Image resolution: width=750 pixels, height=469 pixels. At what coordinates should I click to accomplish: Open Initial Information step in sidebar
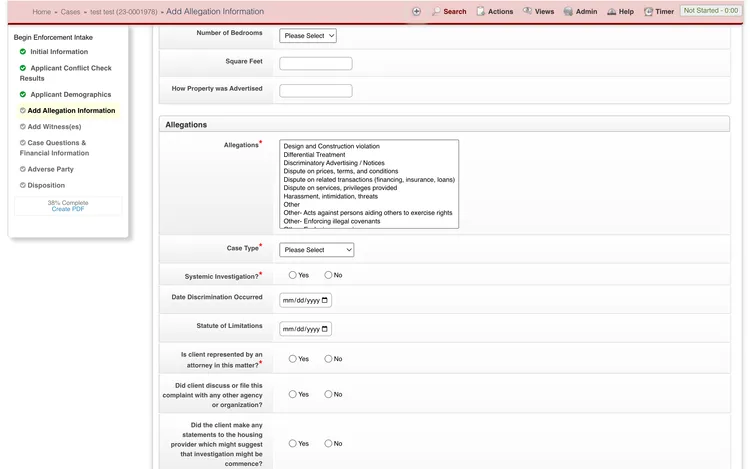(x=59, y=52)
